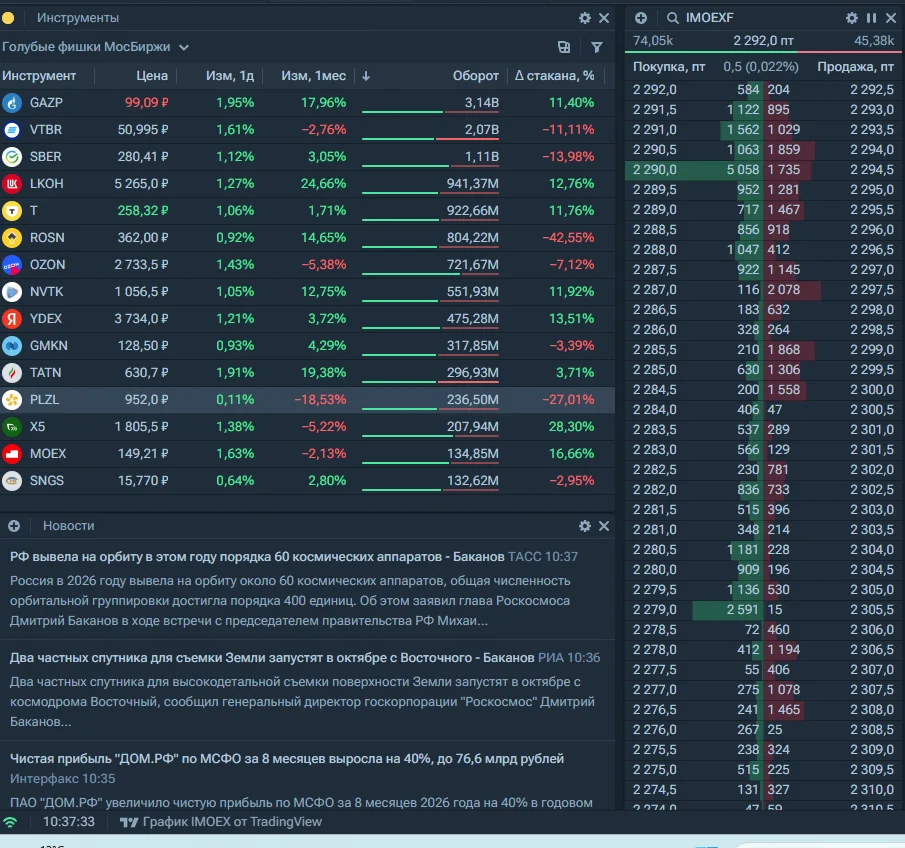Click the yellow dot in Инструменты header
905x848 pixels.
coord(8,18)
